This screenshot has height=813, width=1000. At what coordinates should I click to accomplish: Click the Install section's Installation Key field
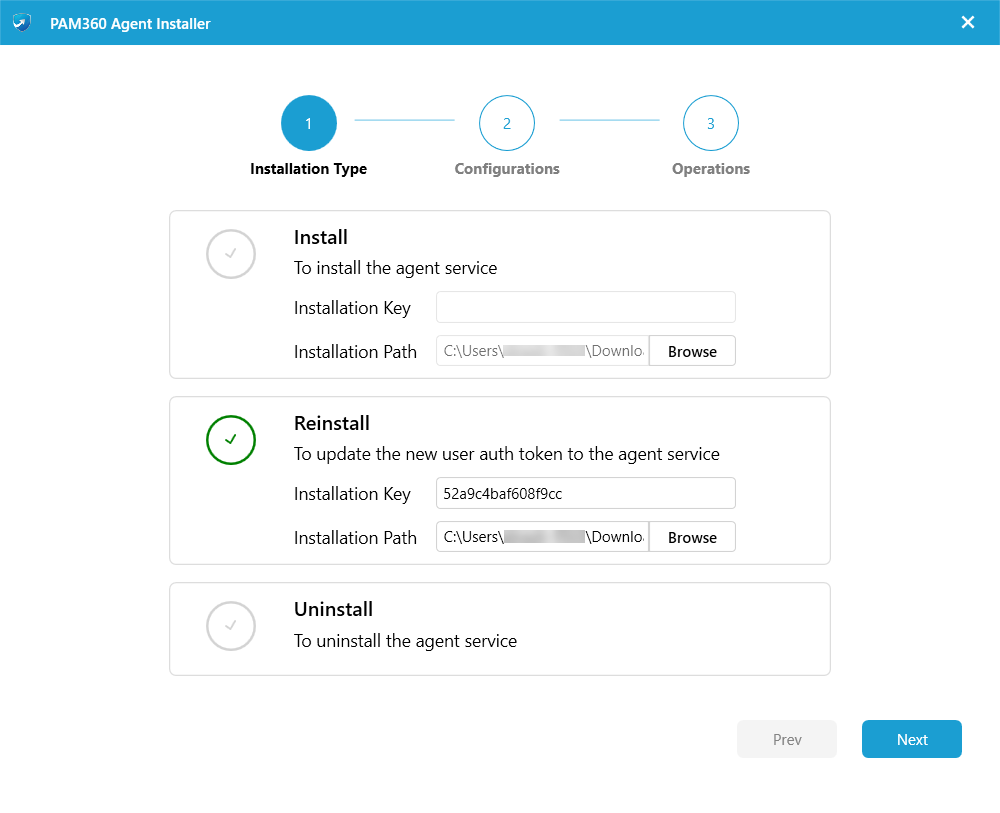point(585,307)
